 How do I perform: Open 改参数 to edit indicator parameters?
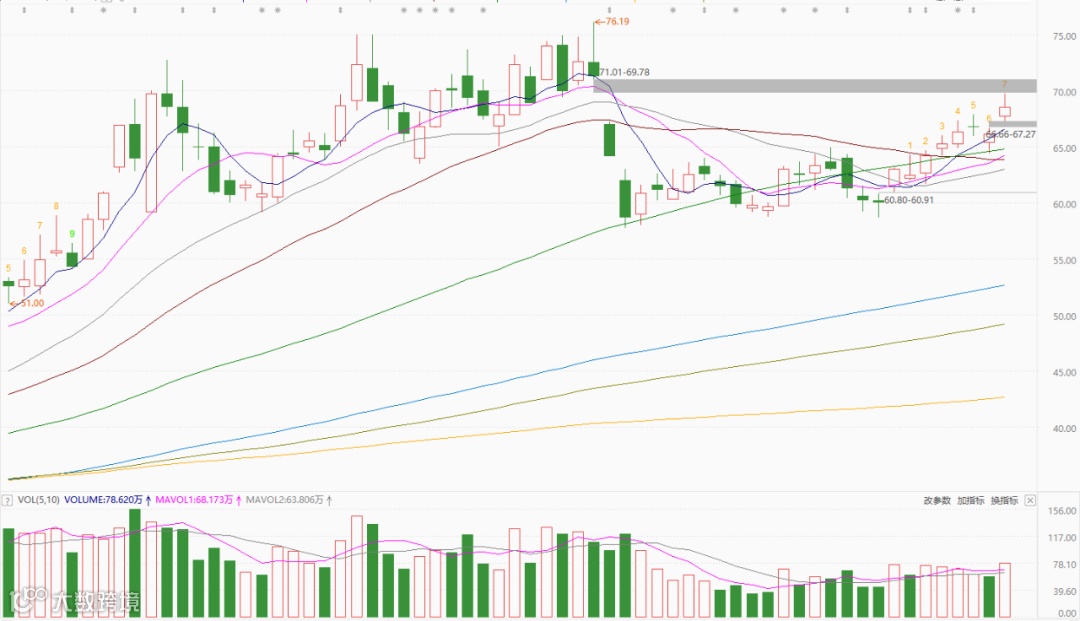tap(937, 501)
